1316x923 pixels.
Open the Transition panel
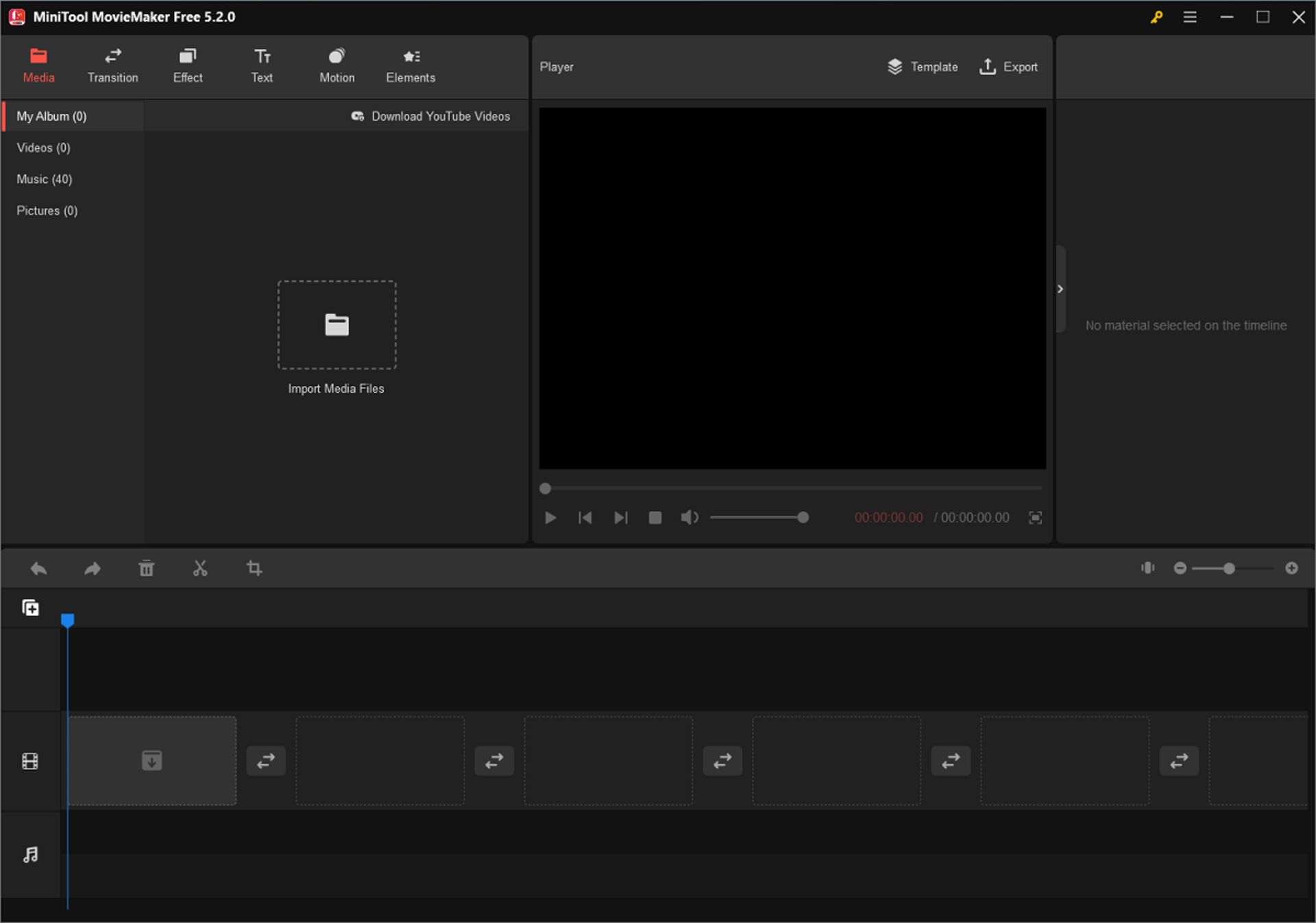click(x=112, y=65)
